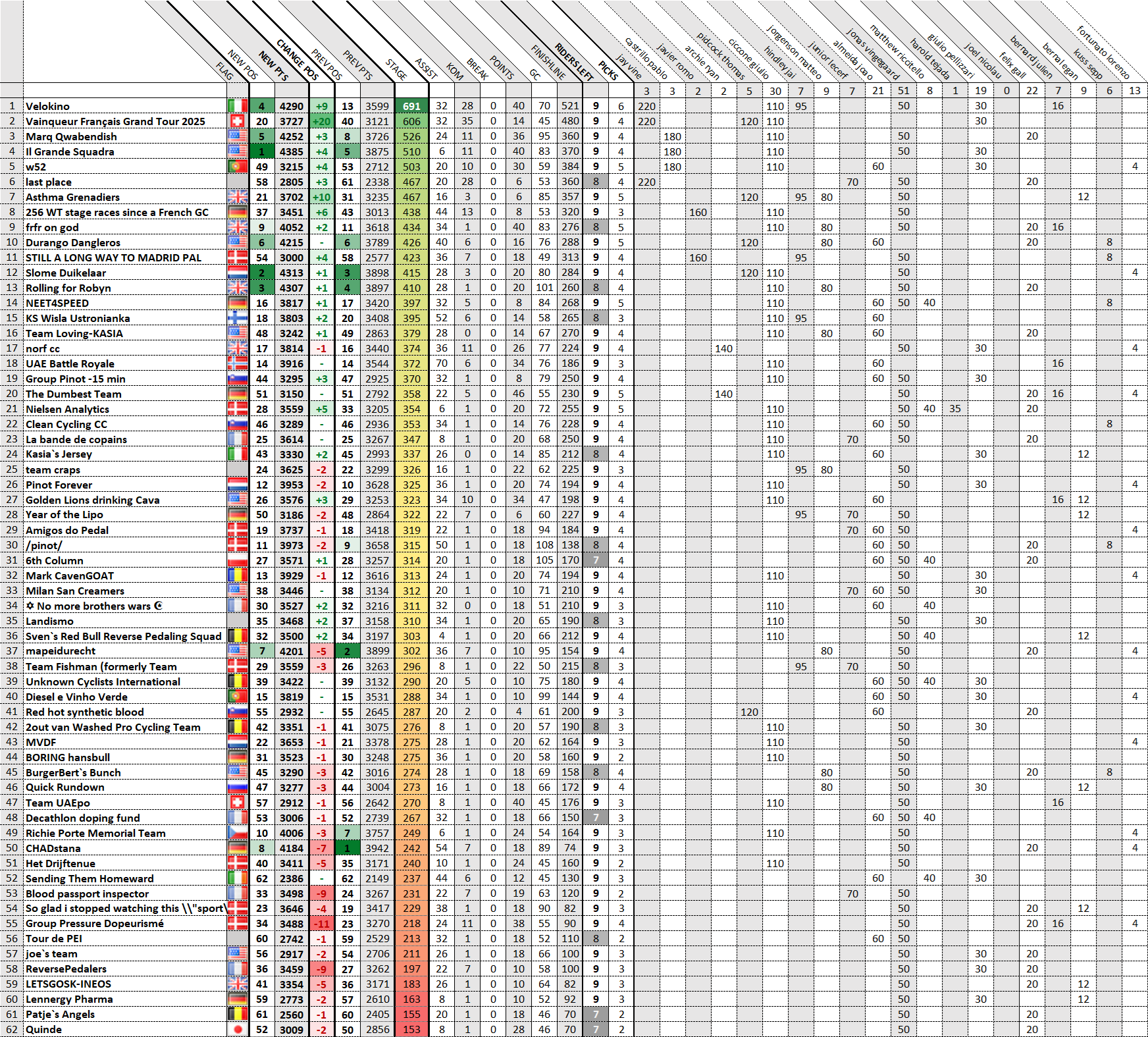Select the Dutch flag beside Slome Duikelaar
Screen dimensions: 1148x1037
[238, 273]
